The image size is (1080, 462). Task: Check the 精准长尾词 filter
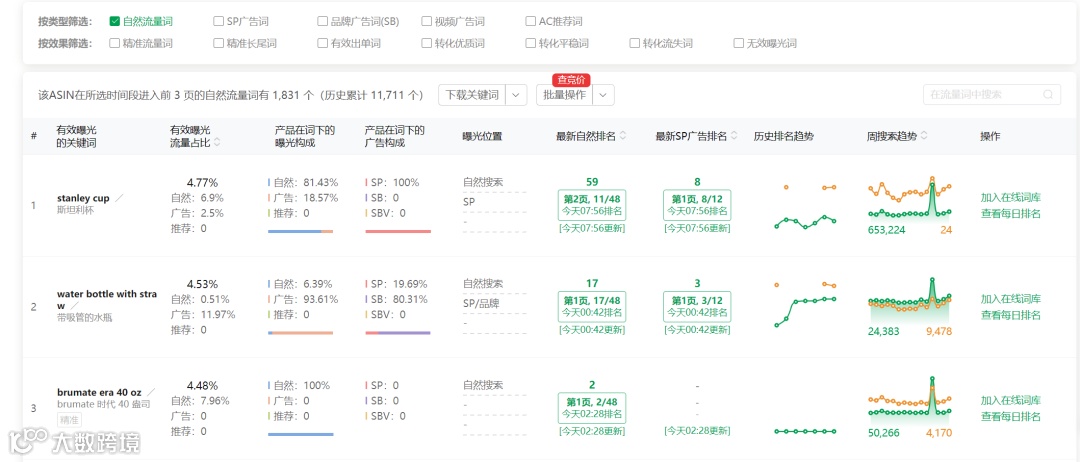click(219, 43)
